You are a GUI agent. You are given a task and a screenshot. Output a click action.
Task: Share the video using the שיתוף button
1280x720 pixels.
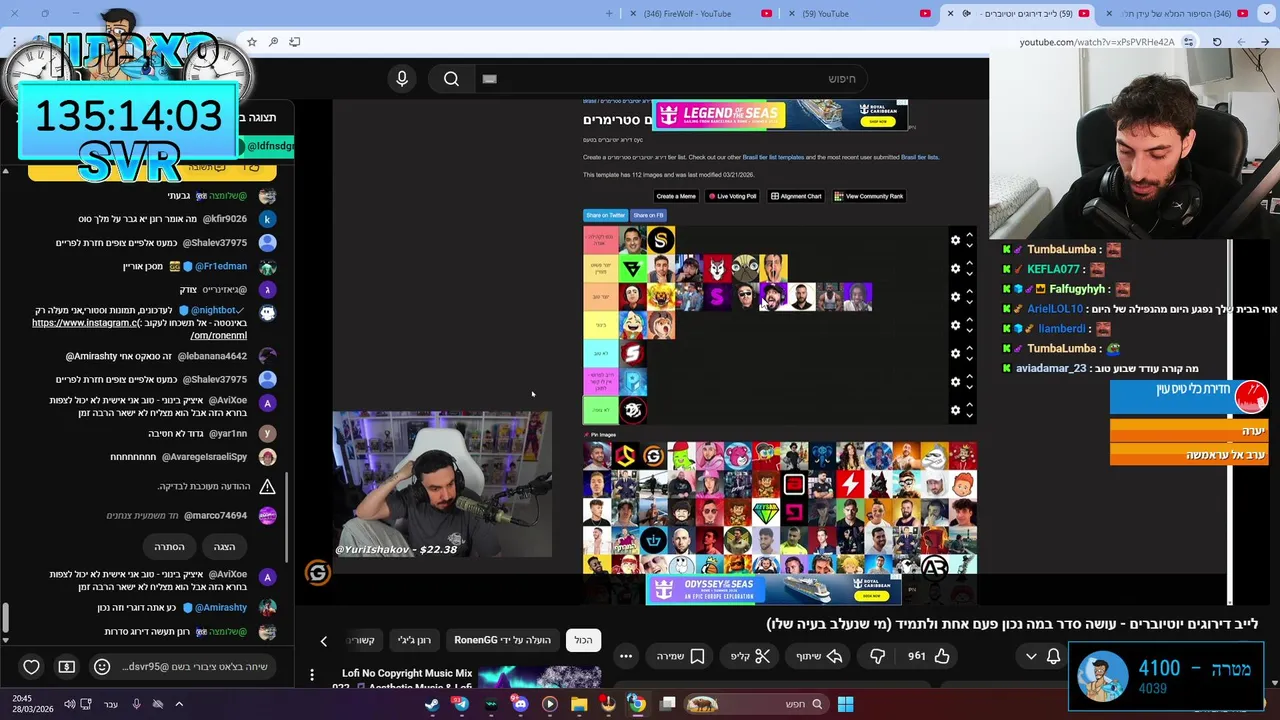pyautogui.click(x=819, y=656)
